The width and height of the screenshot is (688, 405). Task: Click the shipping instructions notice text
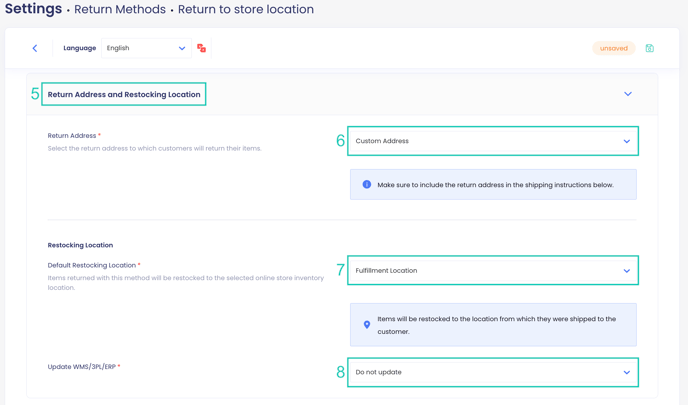[x=495, y=185]
